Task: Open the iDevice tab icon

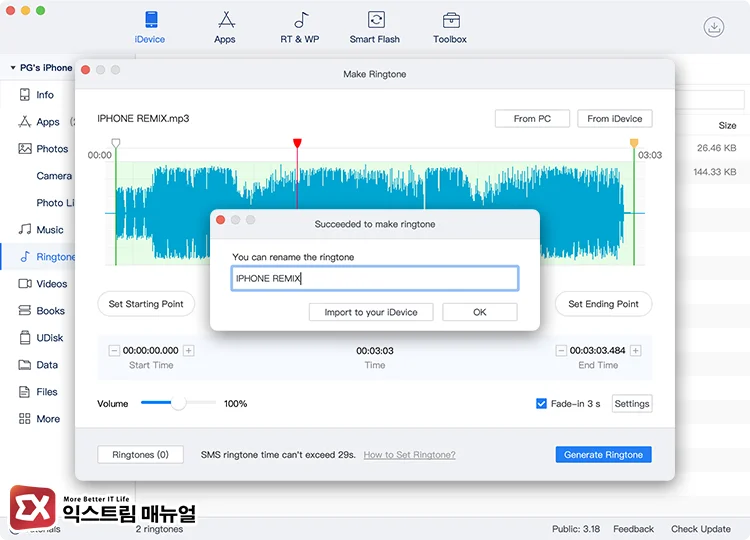Action: [x=150, y=21]
